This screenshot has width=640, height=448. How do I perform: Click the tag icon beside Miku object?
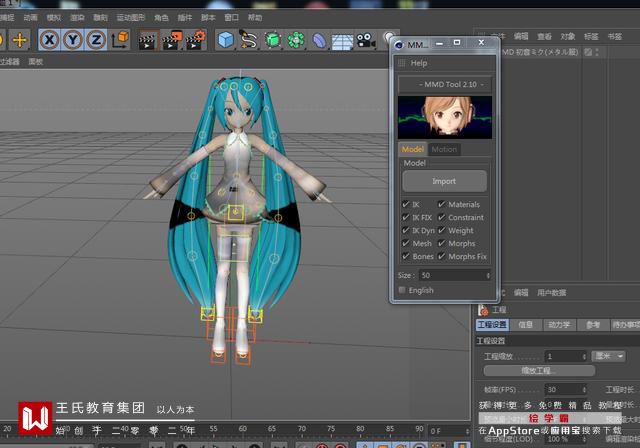[588, 52]
